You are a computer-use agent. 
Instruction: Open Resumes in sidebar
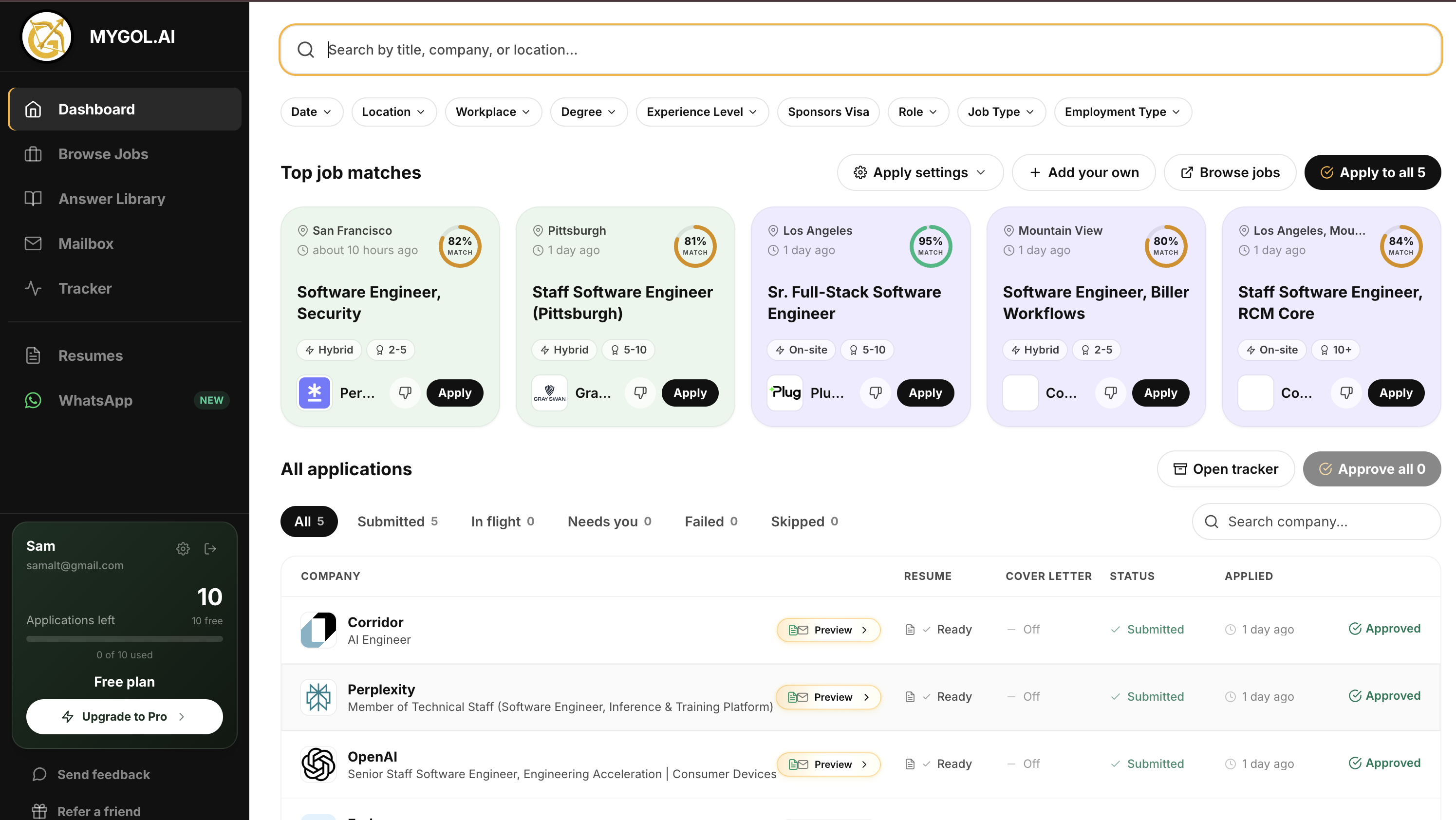coord(124,355)
